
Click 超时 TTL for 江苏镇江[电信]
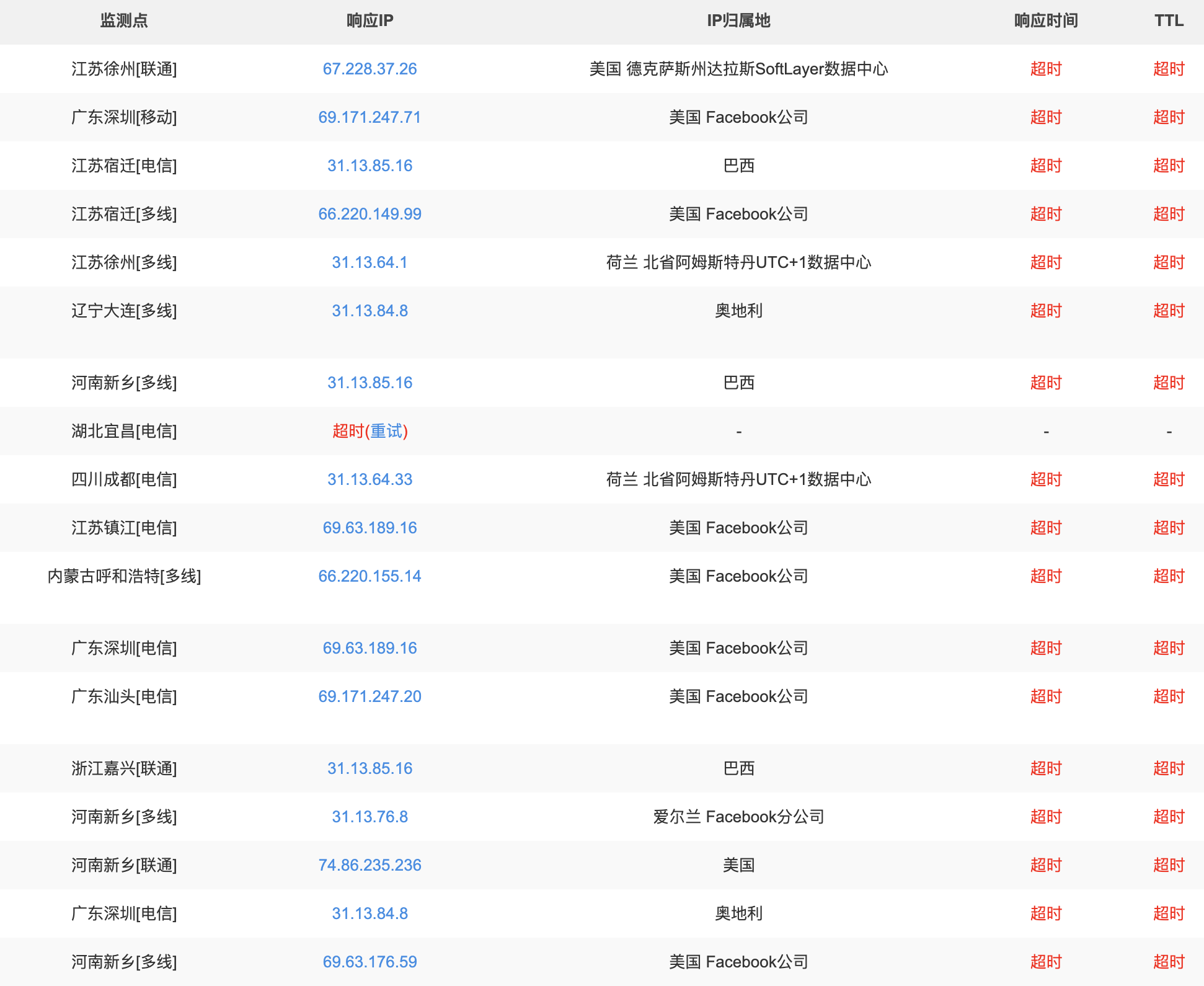coord(1169,528)
